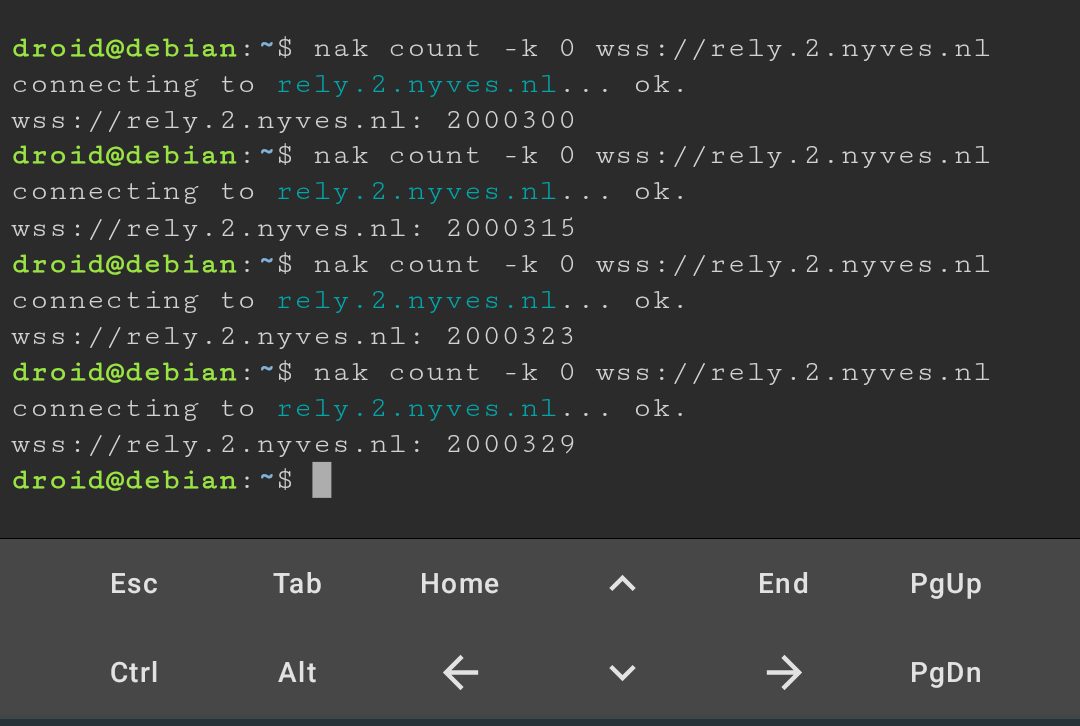Tap the right arrow key icon
Viewport: 1080px width, 726px height.
[784, 672]
